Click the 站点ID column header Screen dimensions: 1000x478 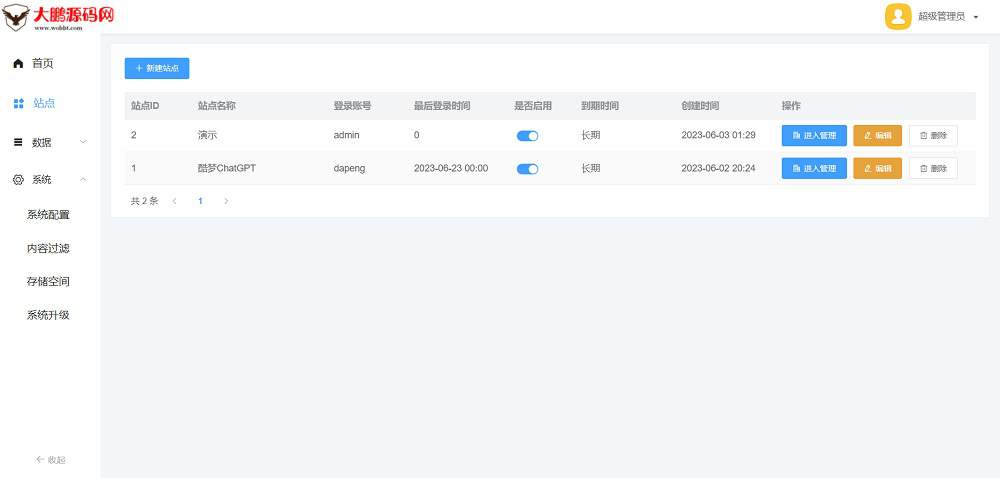(x=145, y=106)
